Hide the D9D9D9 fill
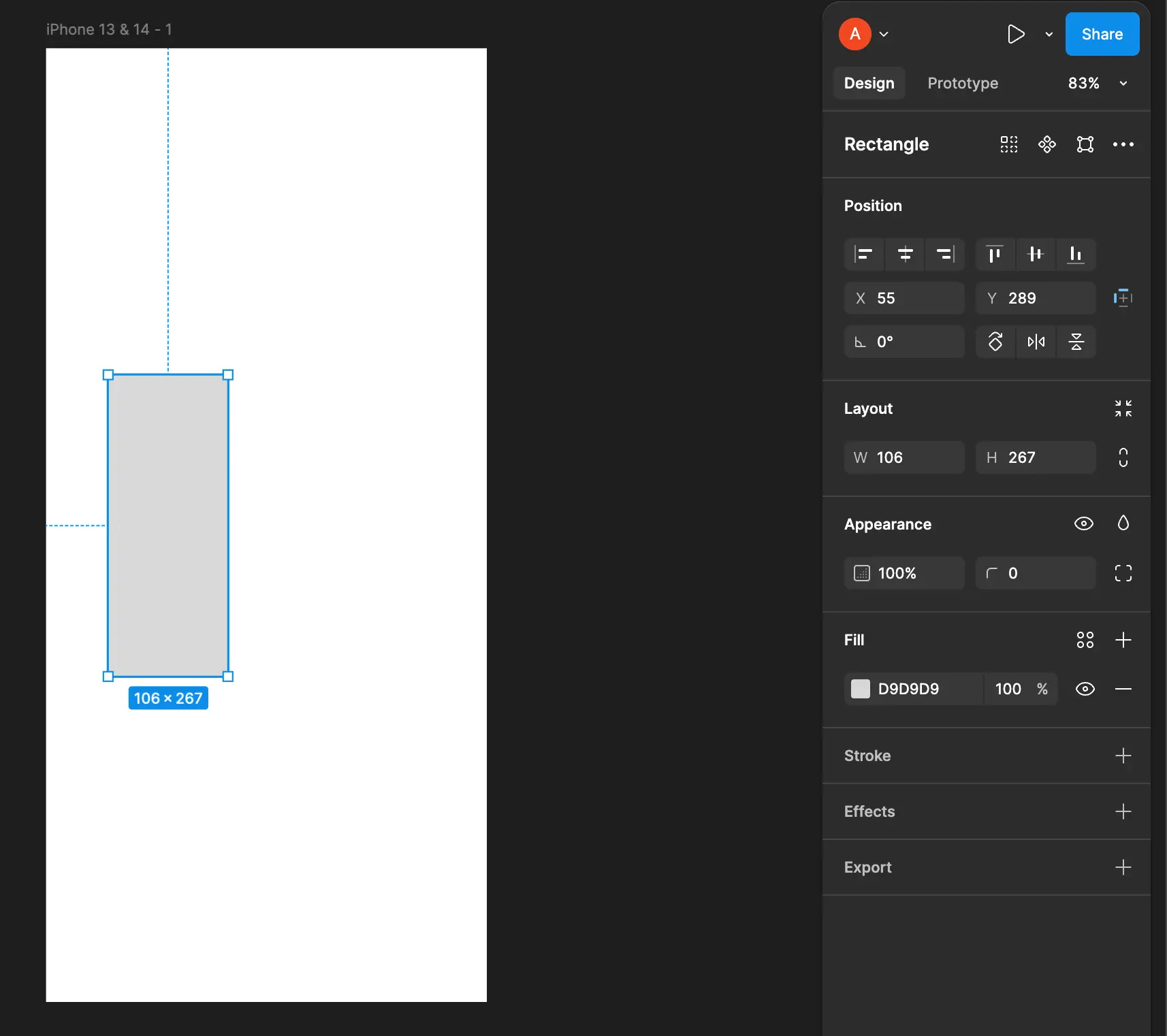The width and height of the screenshot is (1167, 1036). coord(1085,689)
